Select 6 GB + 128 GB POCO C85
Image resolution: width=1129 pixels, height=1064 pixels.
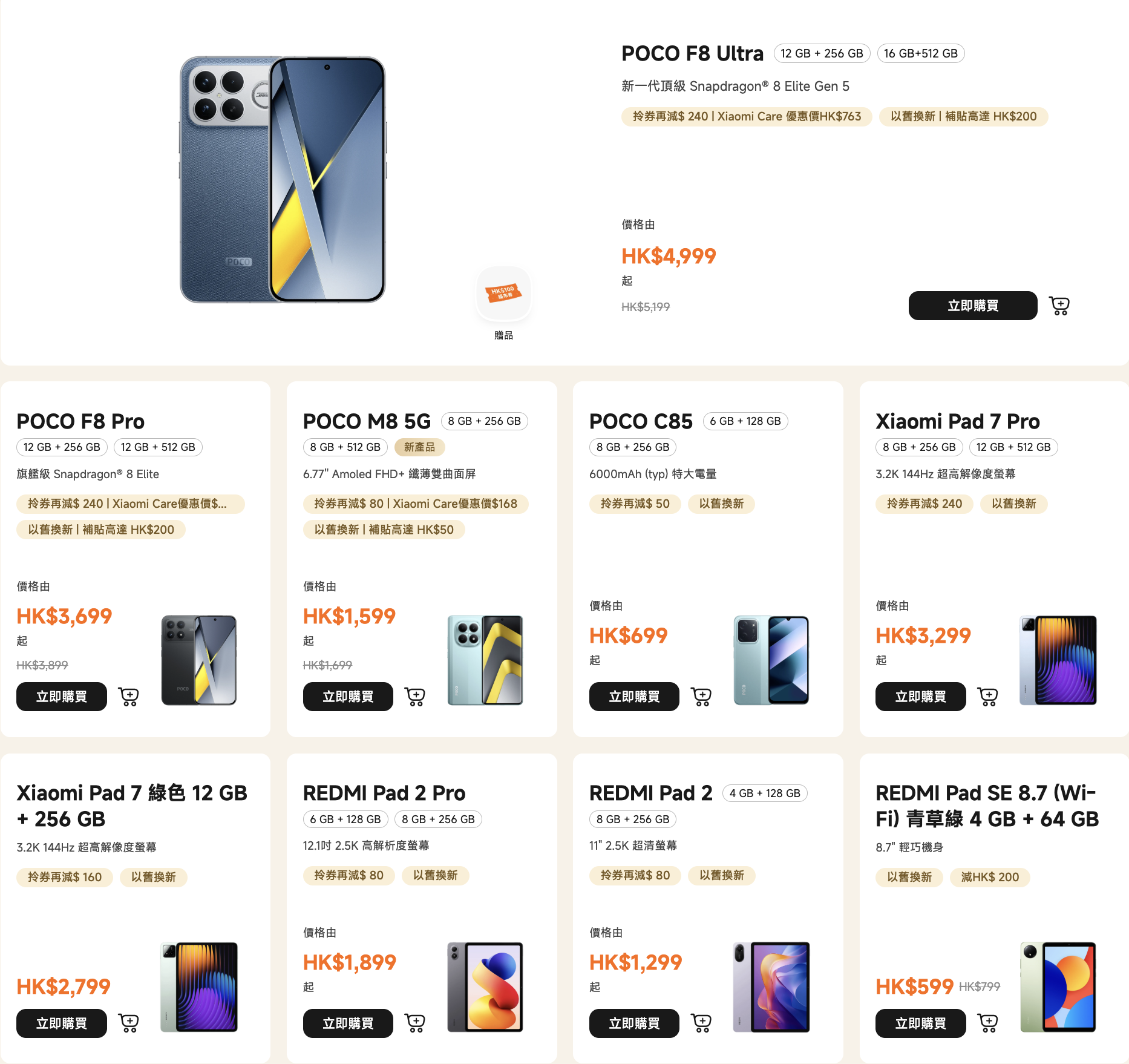745,421
